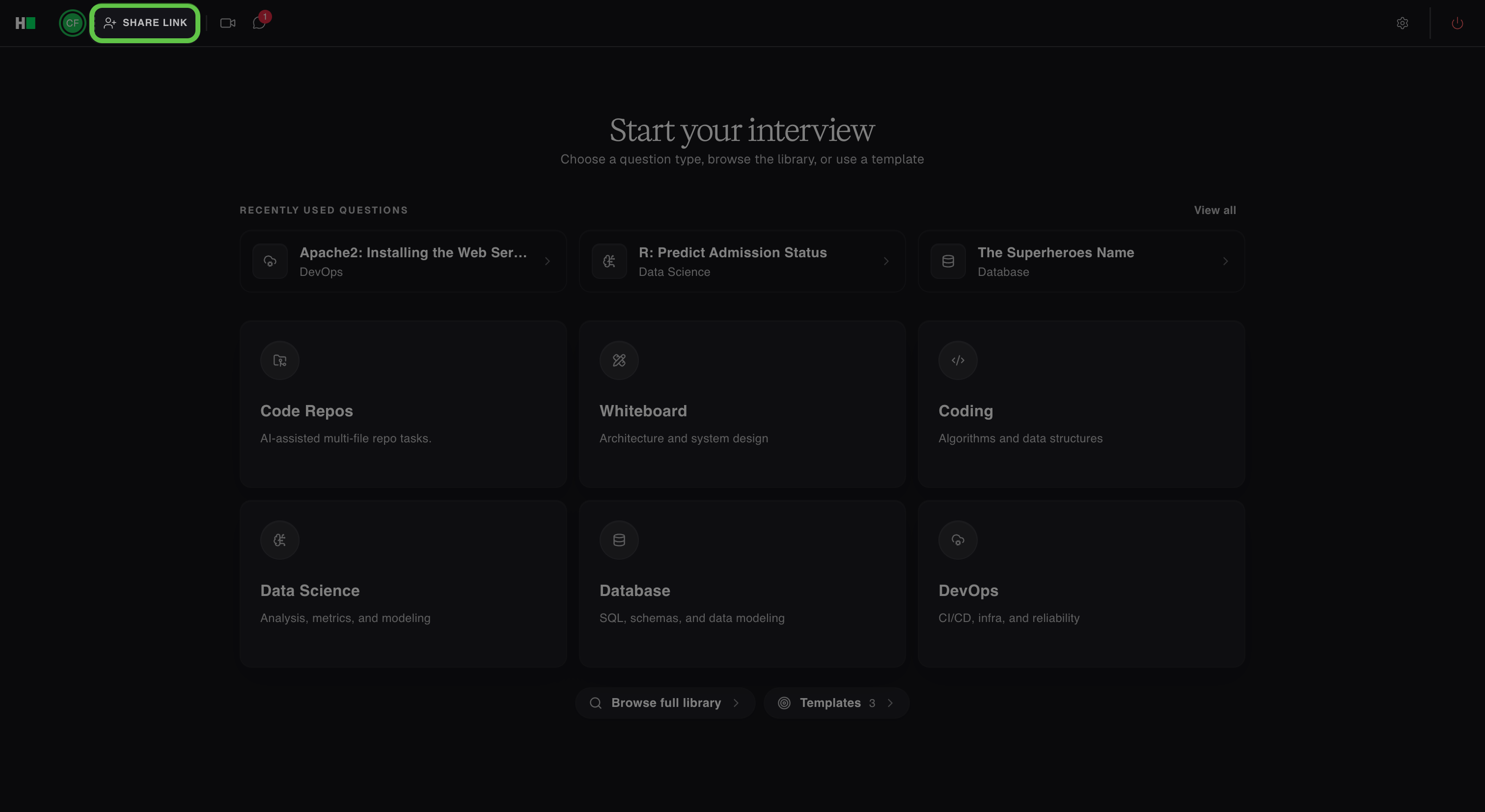Screen dimensions: 1485x812
Task: Click "Architecture and system design" description
Action: point(684,438)
